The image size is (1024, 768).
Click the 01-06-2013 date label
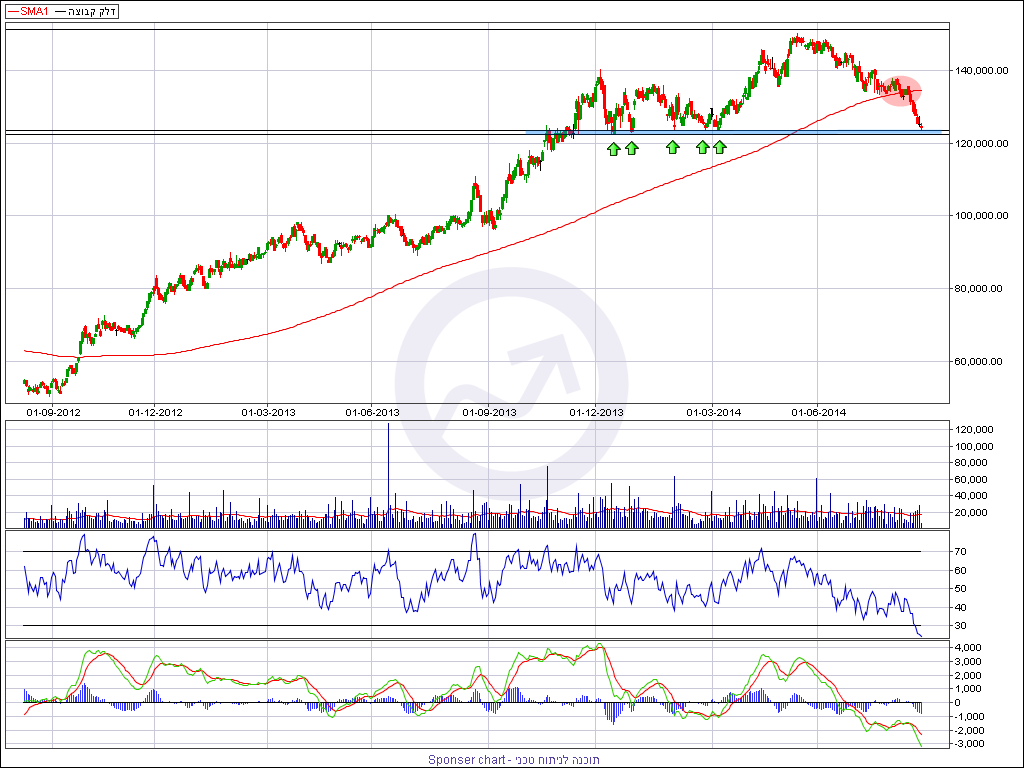pos(372,412)
